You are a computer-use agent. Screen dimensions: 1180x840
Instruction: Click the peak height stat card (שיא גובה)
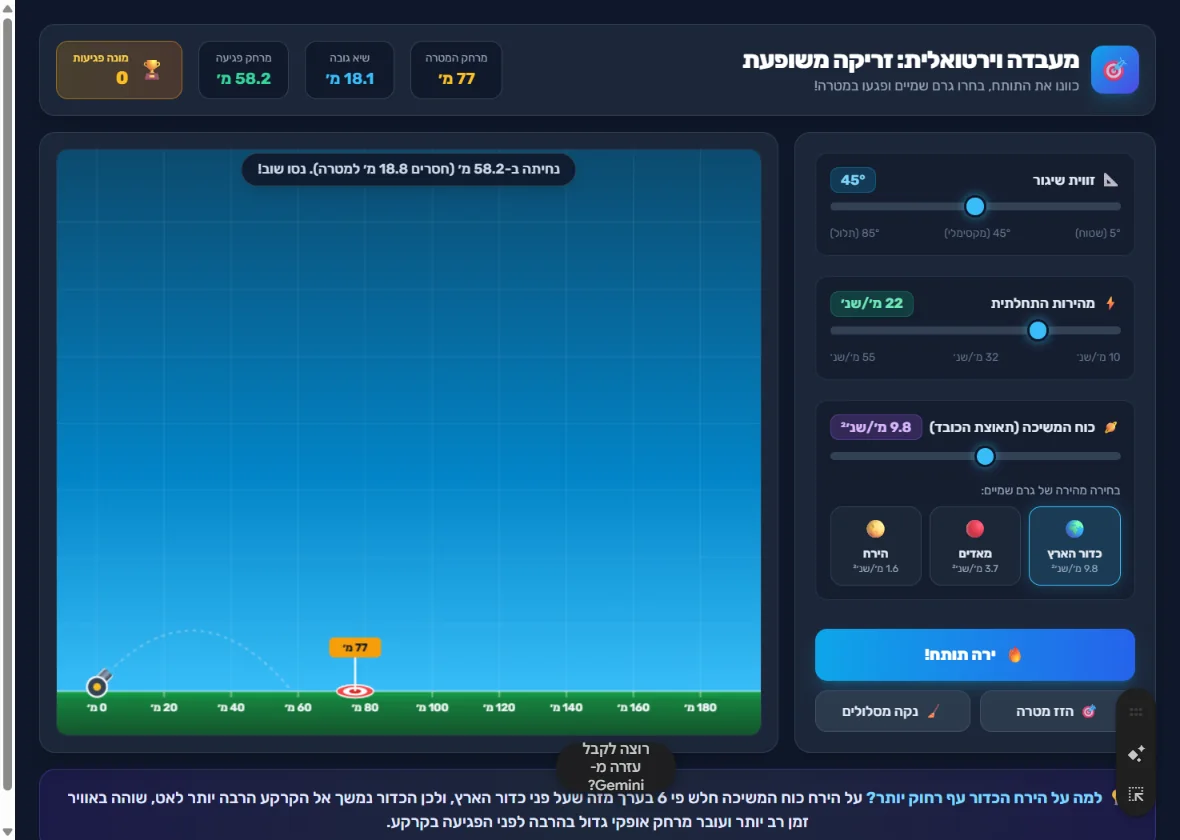(x=349, y=70)
